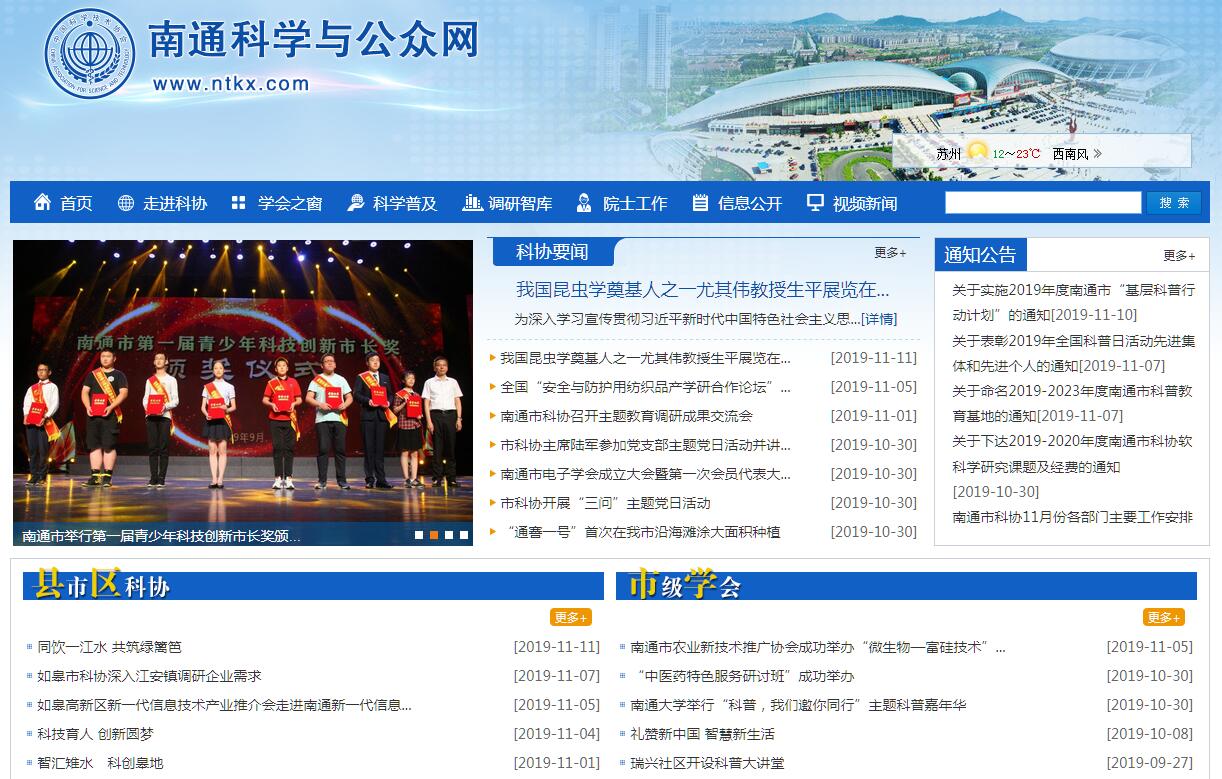Screen dimensions: 1222x779
Task: Open notice 关于下达2019-2020年度南通市科协软科学研究课题
Action: pyautogui.click(x=1072, y=466)
